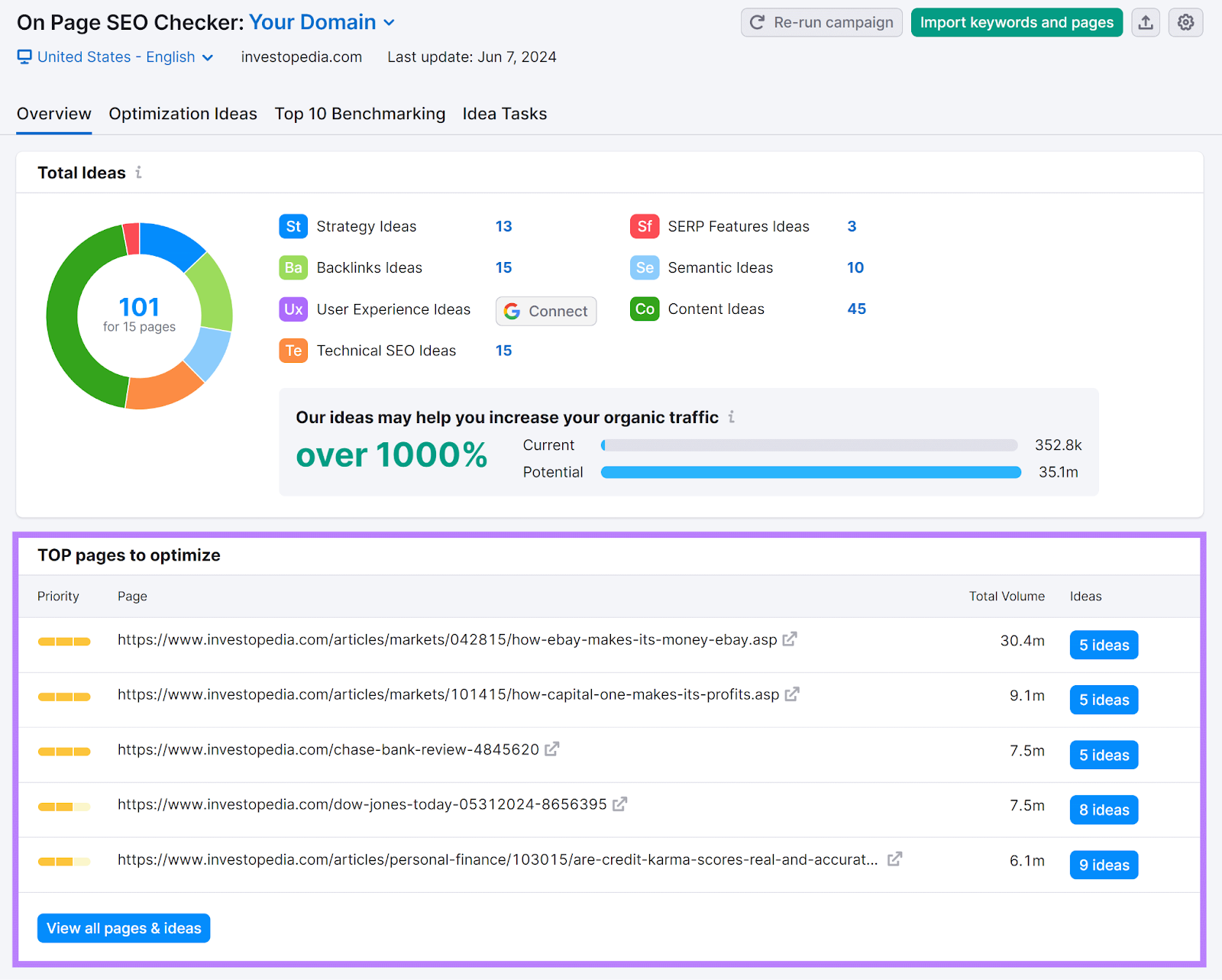Open the eBay article external link icon
This screenshot has width=1222, height=980.
pyautogui.click(x=790, y=639)
